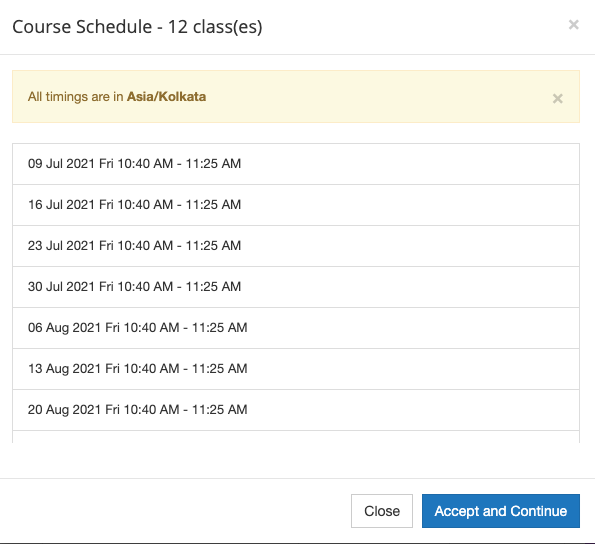Select the 20 Aug 2021 class row
Image resolution: width=595 pixels, height=544 pixels.
[296, 410]
